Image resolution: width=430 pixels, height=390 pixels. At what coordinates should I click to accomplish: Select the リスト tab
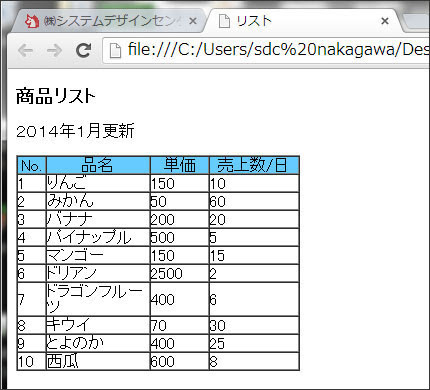[x=302, y=21]
